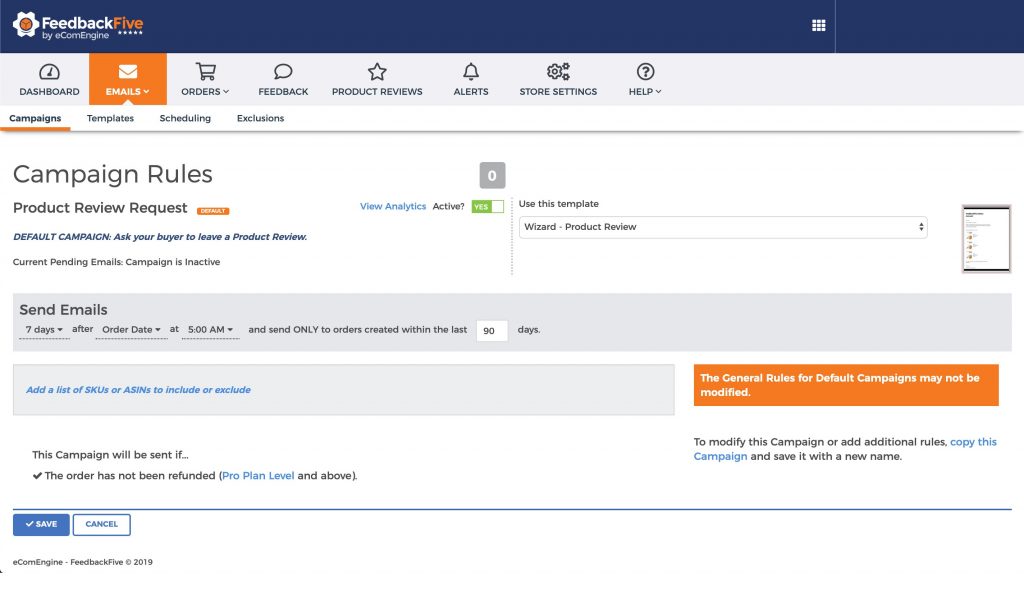Open the apps grid icon

pyautogui.click(x=818, y=25)
